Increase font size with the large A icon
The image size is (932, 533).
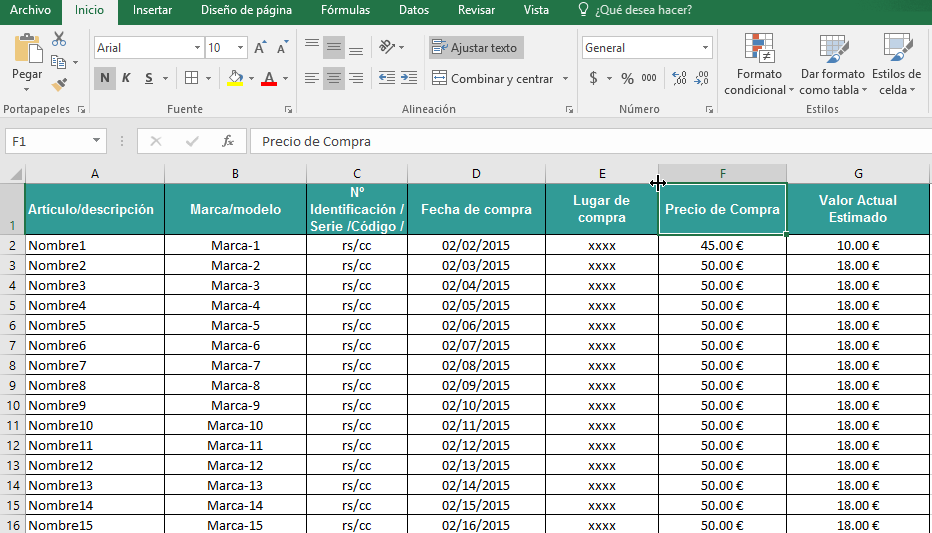[x=260, y=48]
